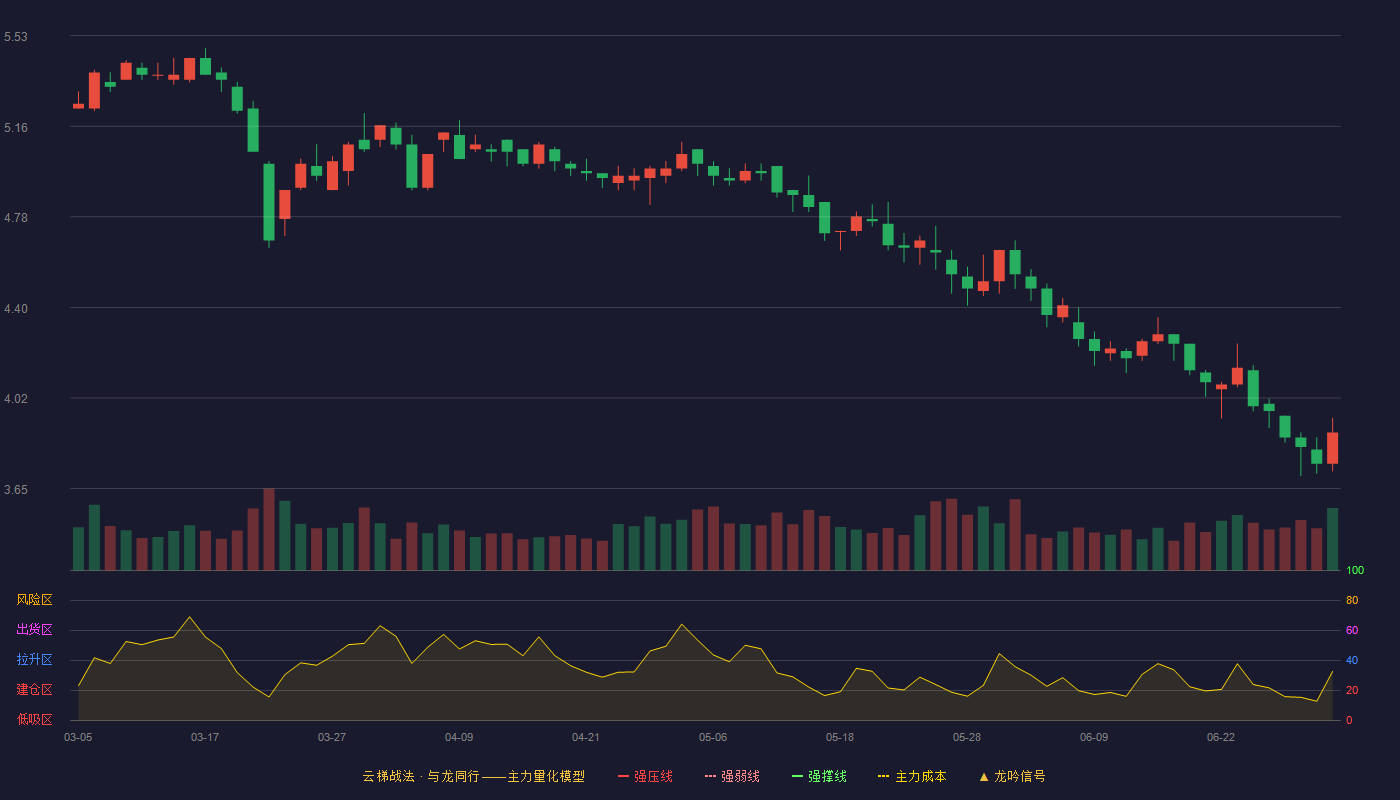Select the 04-21 date label
1400x800 pixels.
click(586, 737)
